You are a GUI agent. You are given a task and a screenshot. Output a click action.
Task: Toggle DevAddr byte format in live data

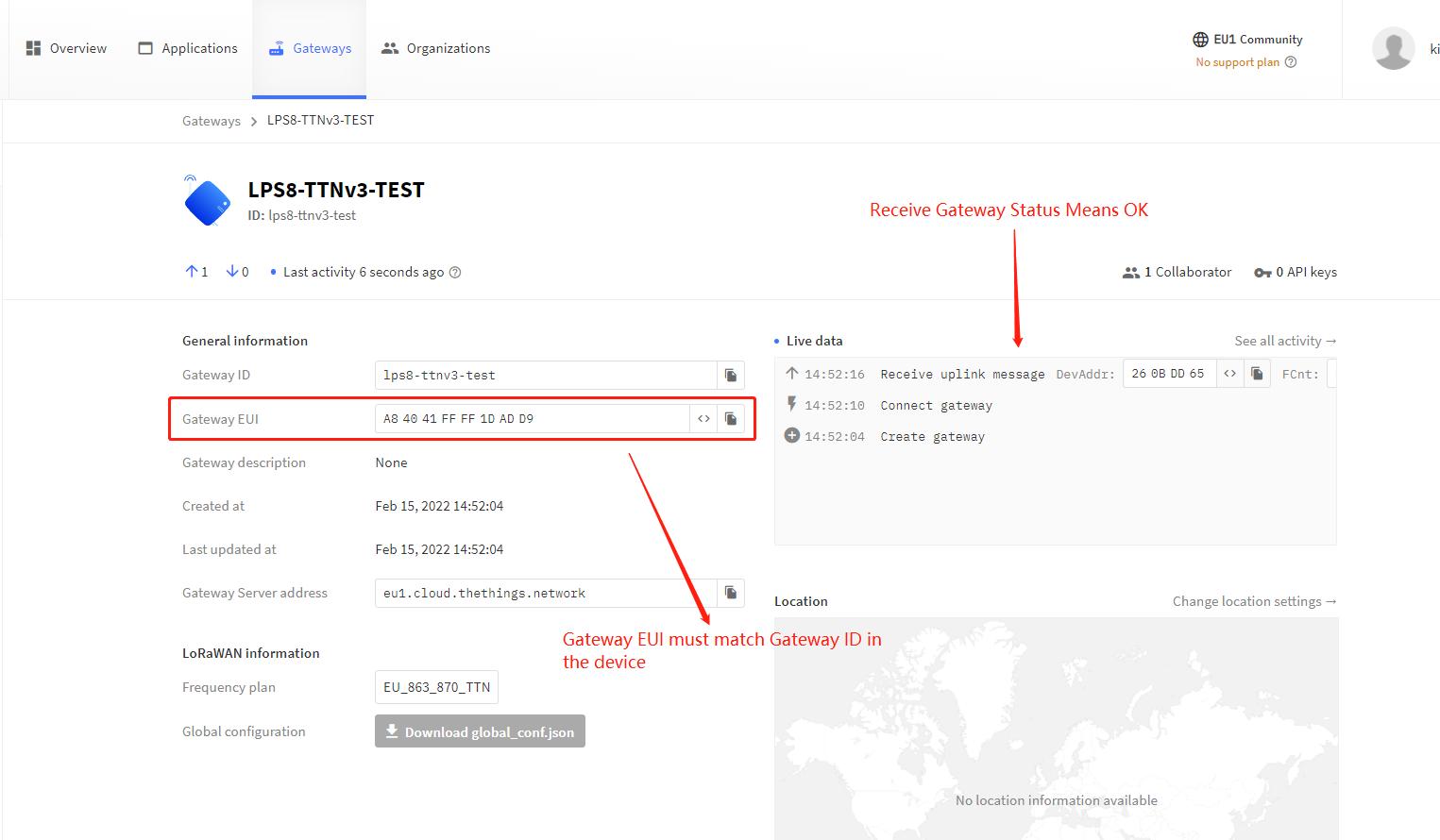pos(1229,374)
